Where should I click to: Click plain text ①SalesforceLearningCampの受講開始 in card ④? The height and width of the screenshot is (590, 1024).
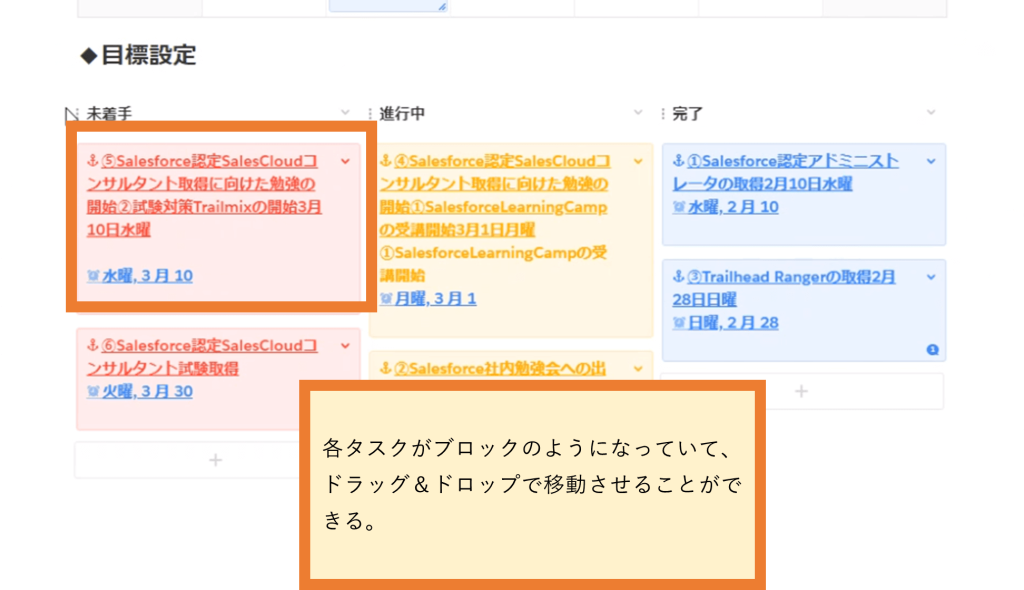493,264
